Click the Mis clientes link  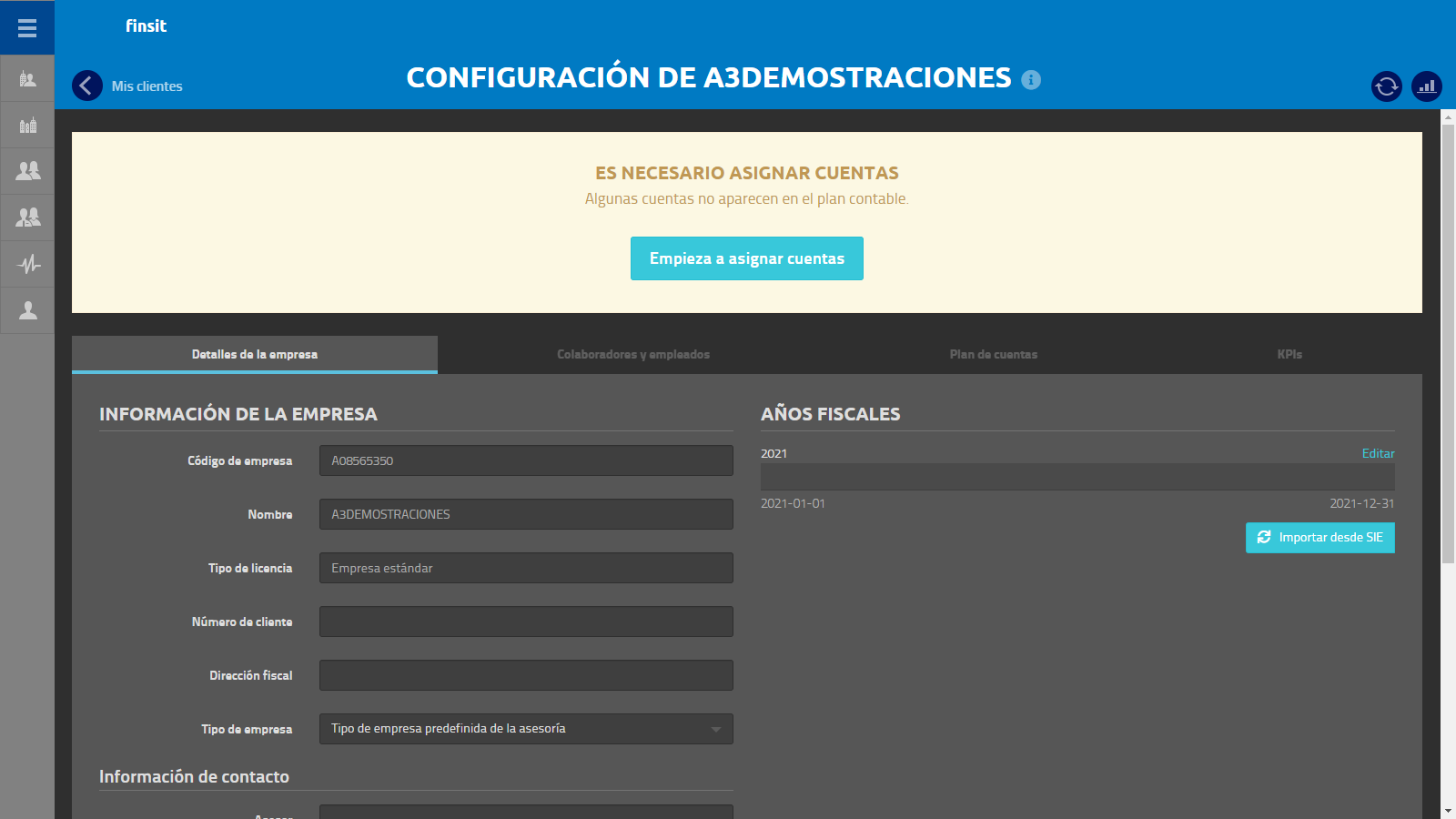(147, 86)
